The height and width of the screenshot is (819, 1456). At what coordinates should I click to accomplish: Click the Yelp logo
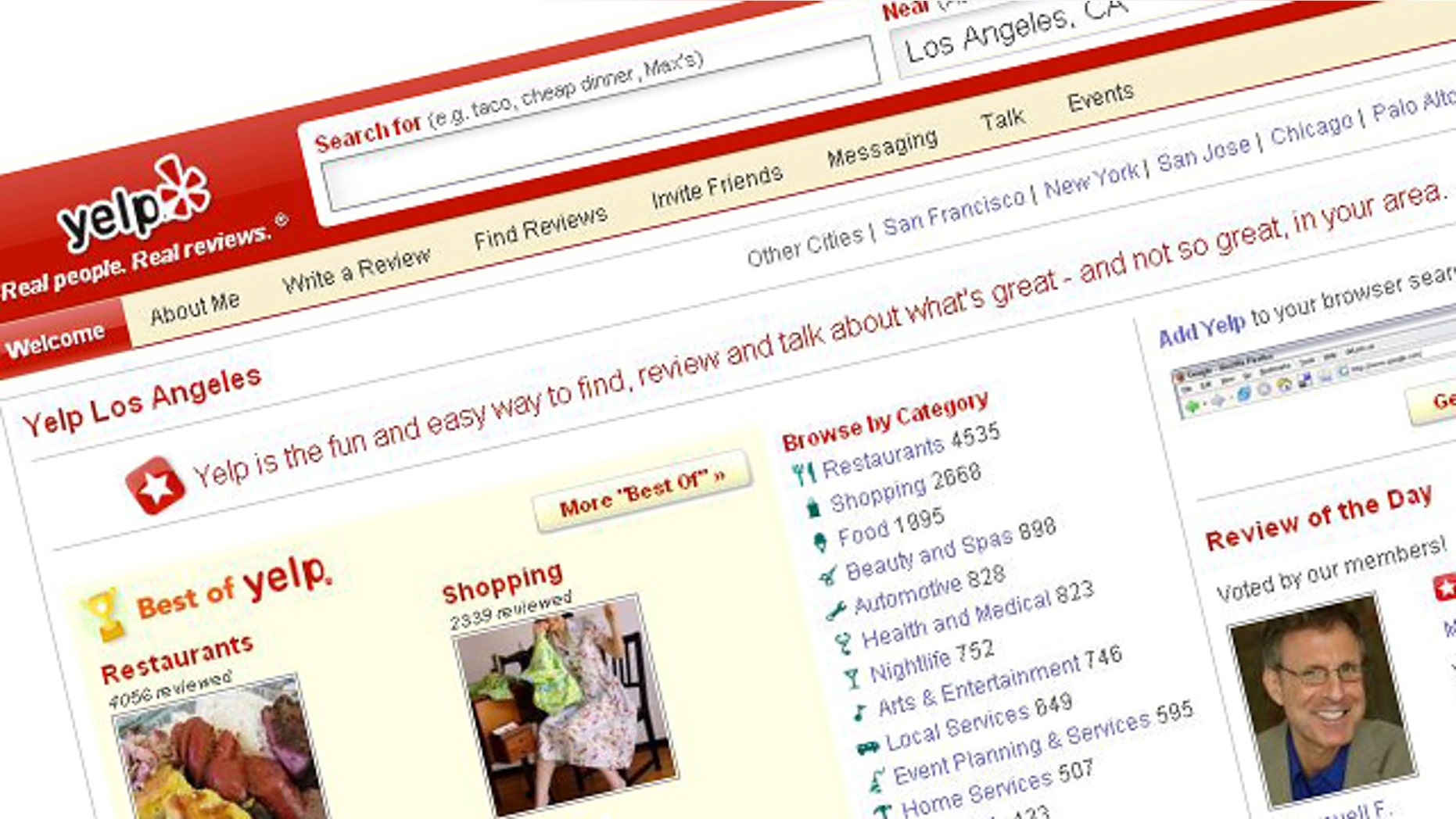pos(135,205)
